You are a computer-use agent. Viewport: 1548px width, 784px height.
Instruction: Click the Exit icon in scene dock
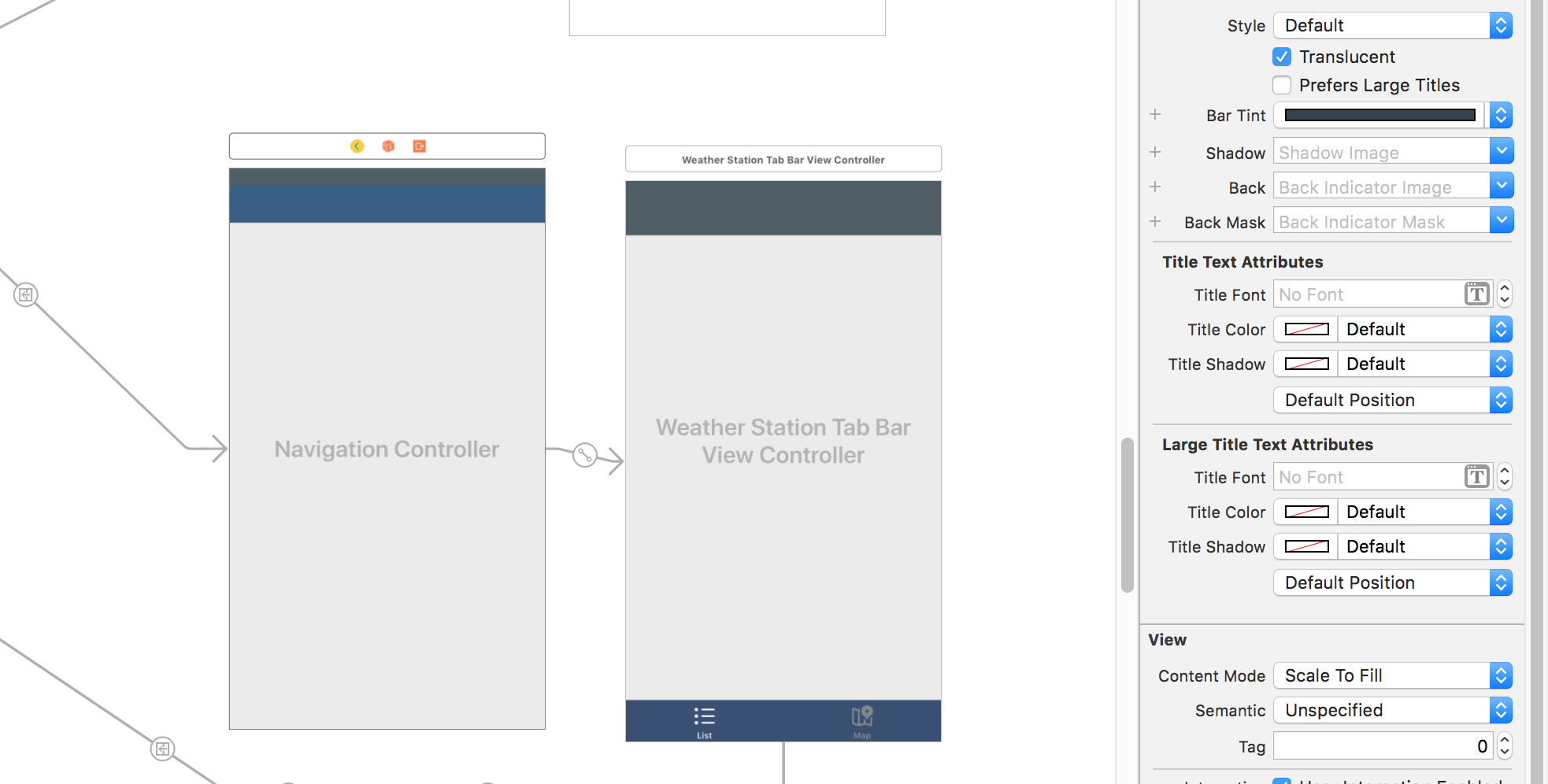[420, 146]
